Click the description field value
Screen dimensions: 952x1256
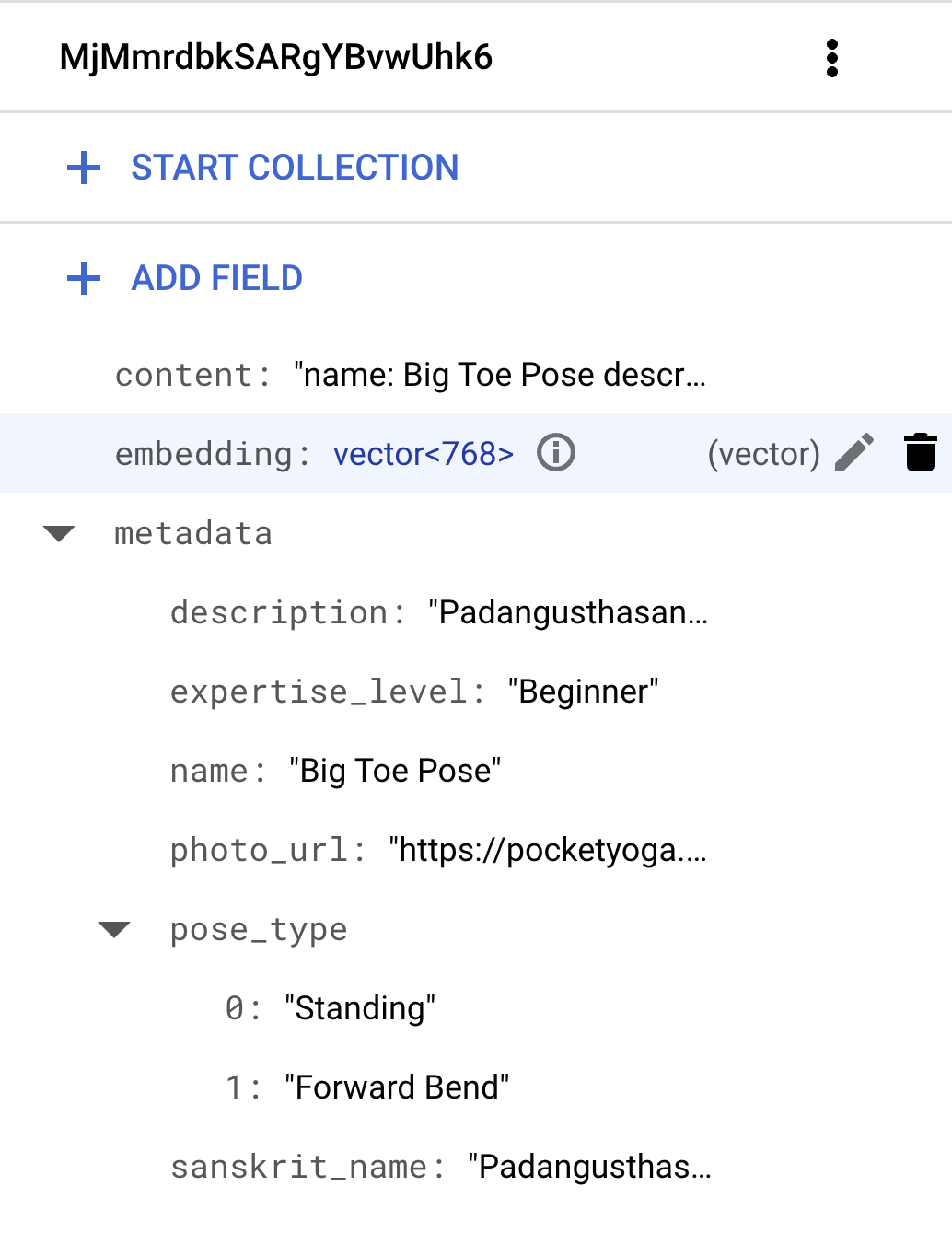coord(568,612)
